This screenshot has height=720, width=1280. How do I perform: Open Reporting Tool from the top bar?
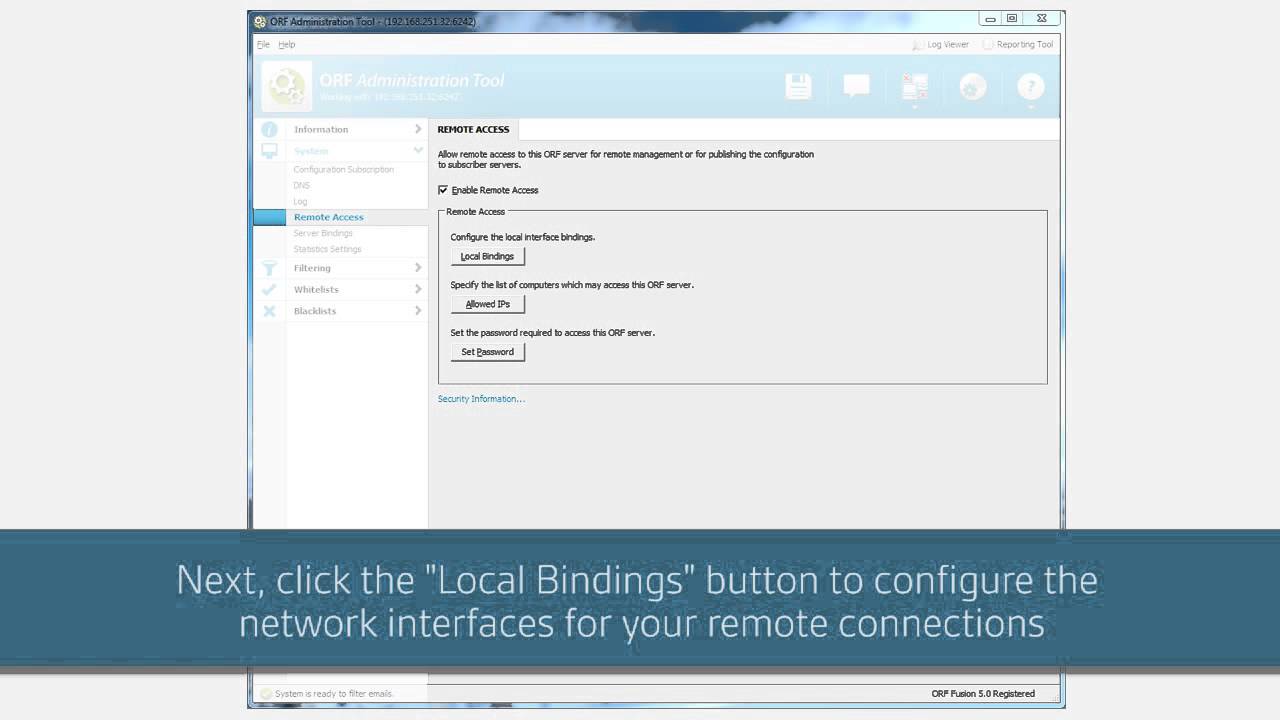coord(1018,44)
